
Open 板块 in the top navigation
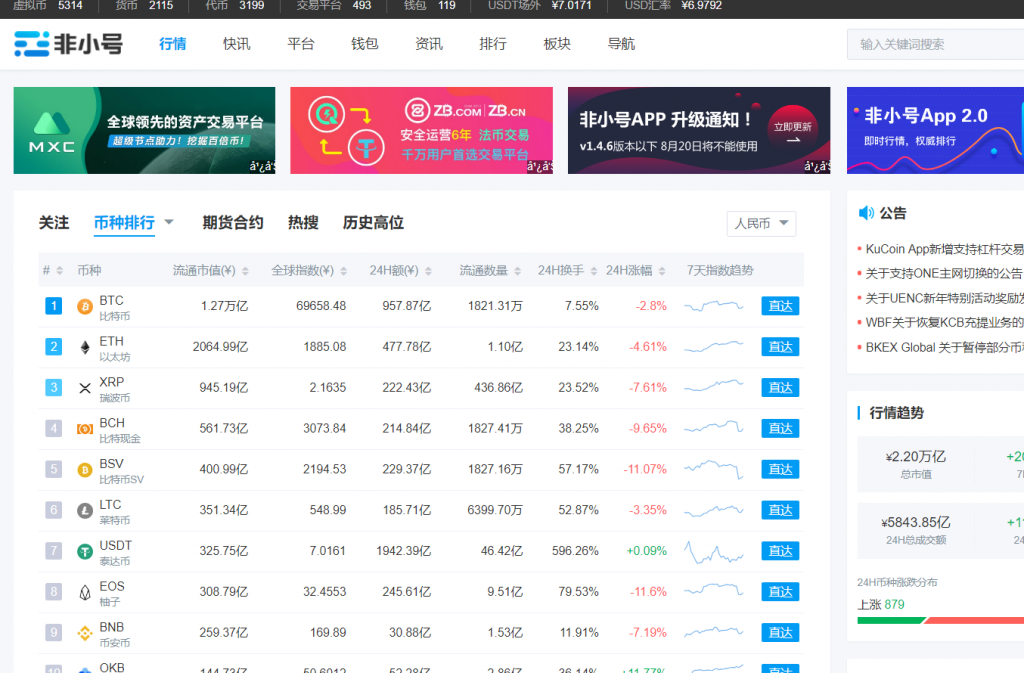tap(557, 44)
